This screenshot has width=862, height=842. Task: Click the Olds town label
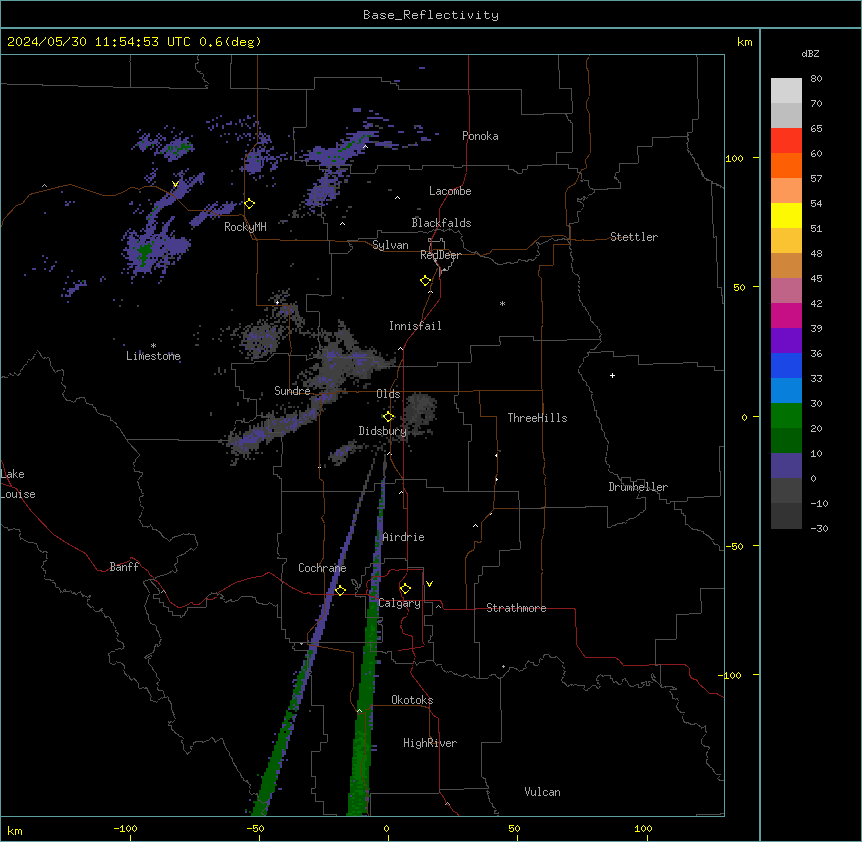[388, 394]
